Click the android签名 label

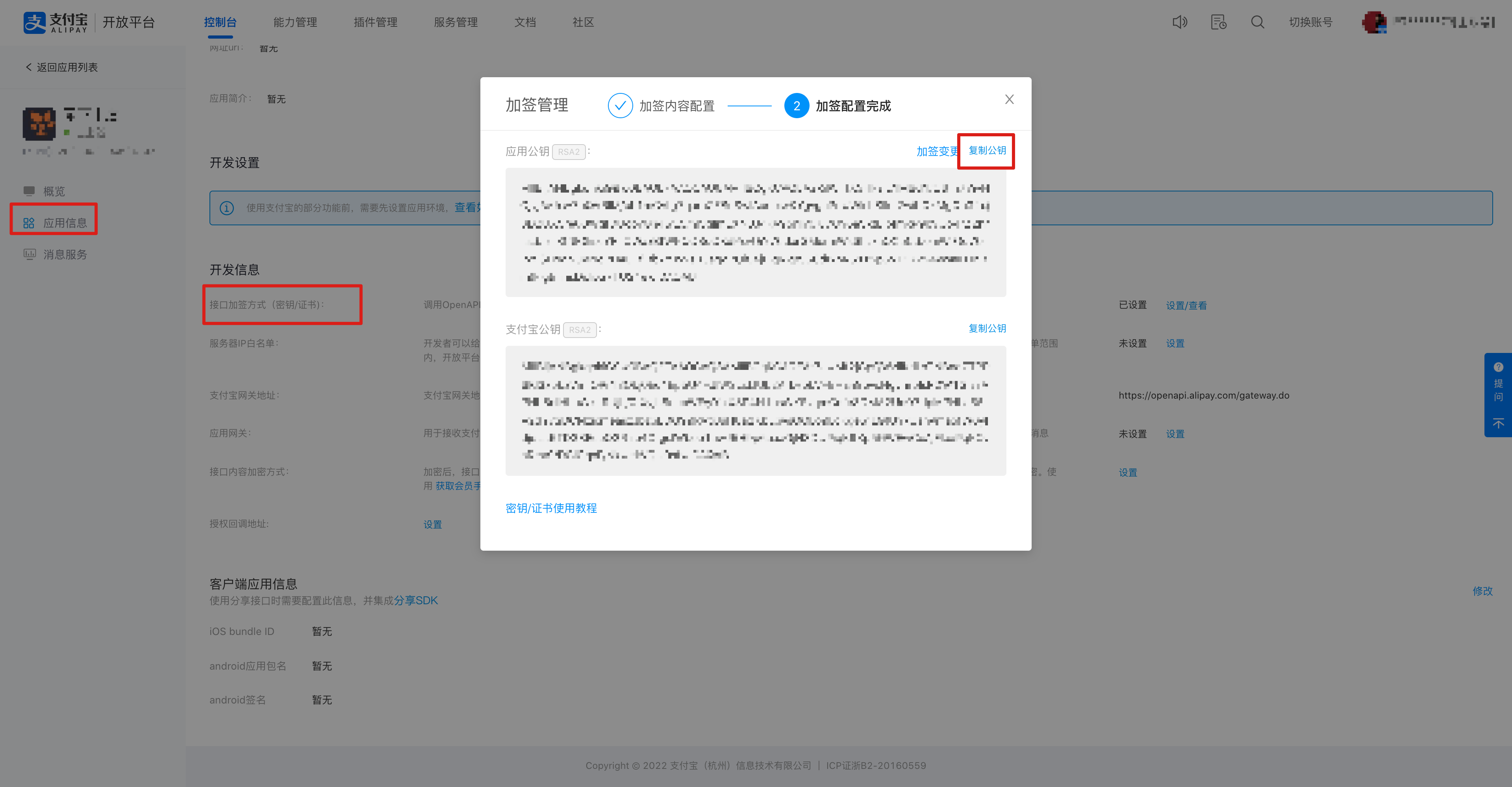(238, 700)
